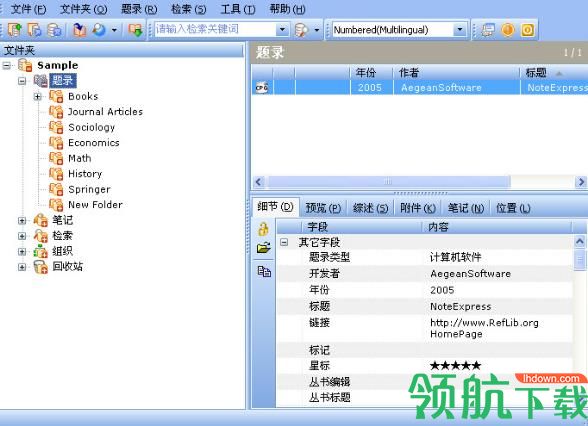Collapse the Sample database node
The image size is (588, 426).
click(x=6, y=66)
